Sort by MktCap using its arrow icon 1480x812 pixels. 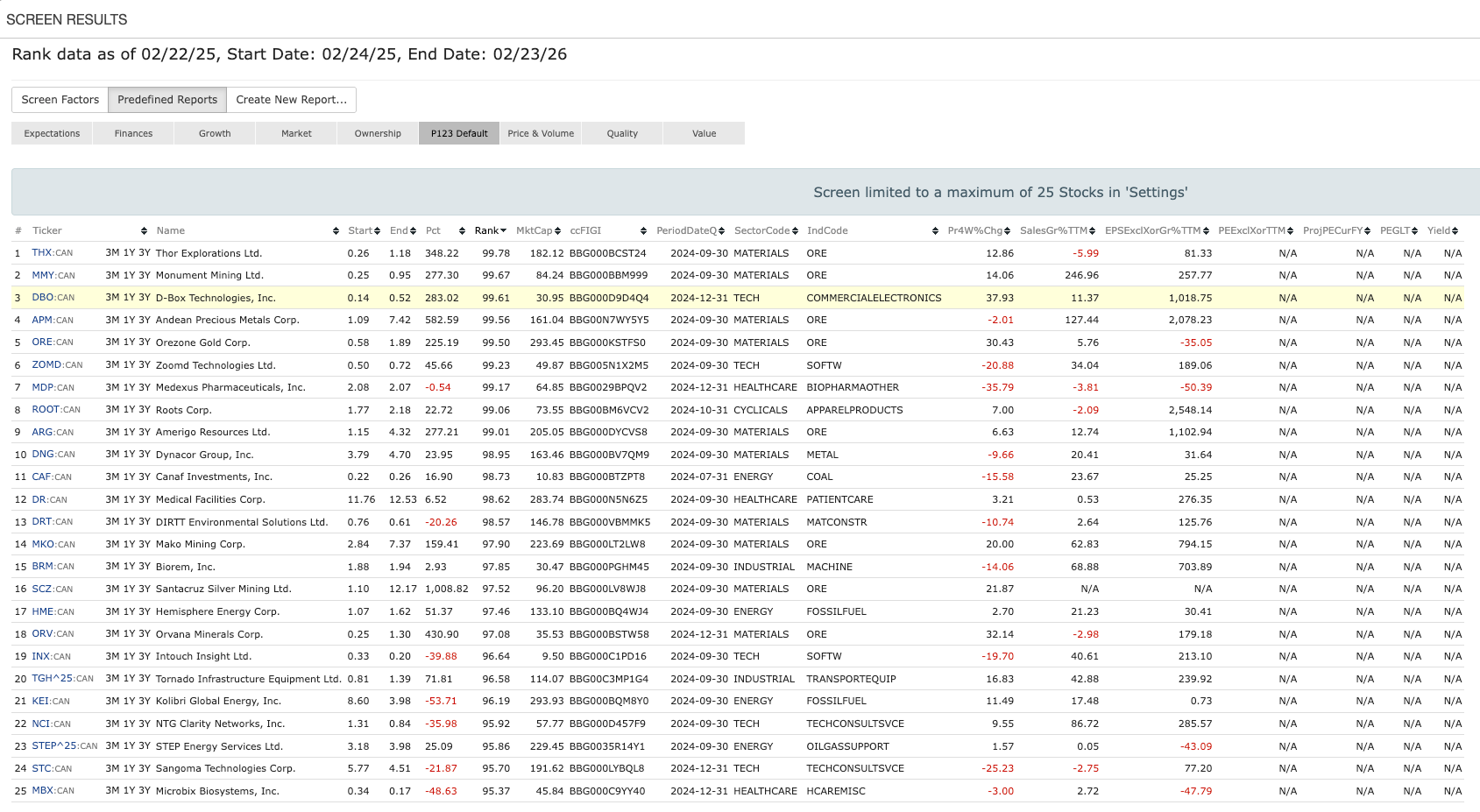pos(557,231)
